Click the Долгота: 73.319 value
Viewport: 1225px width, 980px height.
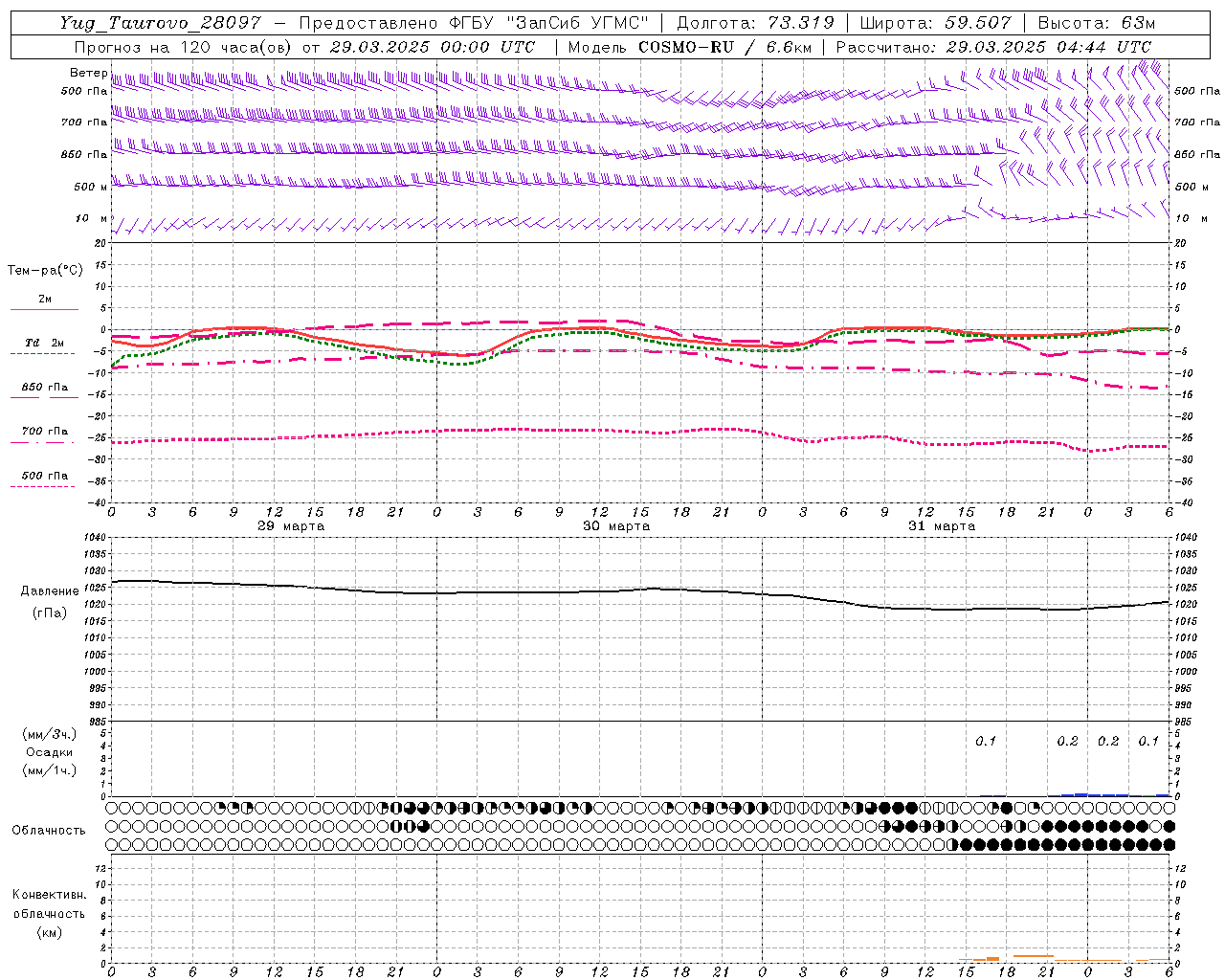pyautogui.click(x=756, y=23)
